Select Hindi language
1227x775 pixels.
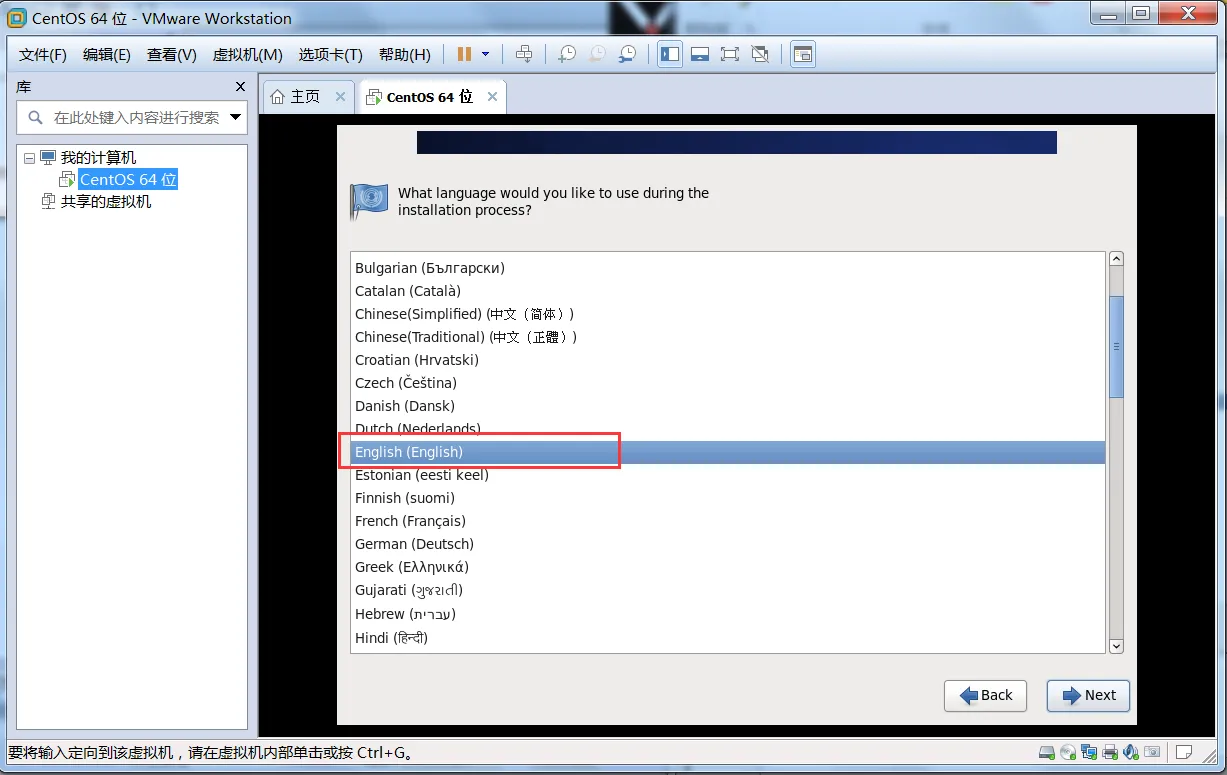(x=728, y=638)
